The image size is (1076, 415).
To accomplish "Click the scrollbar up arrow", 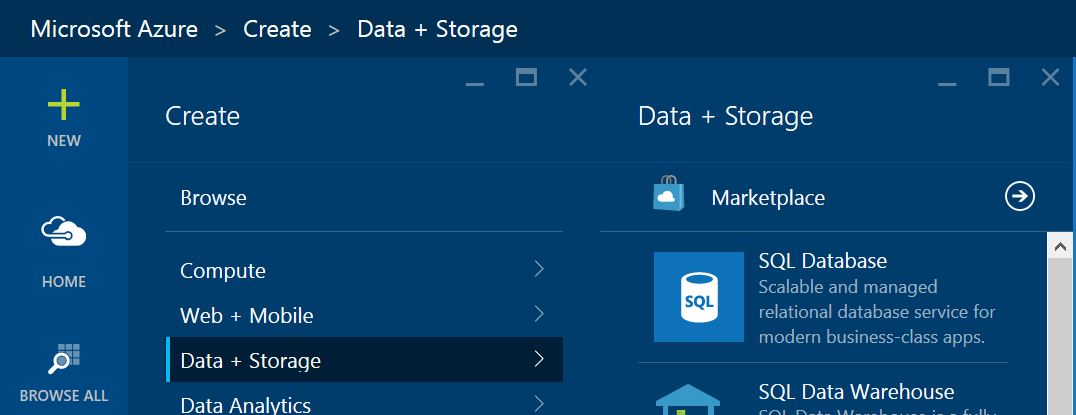I will coord(1060,246).
